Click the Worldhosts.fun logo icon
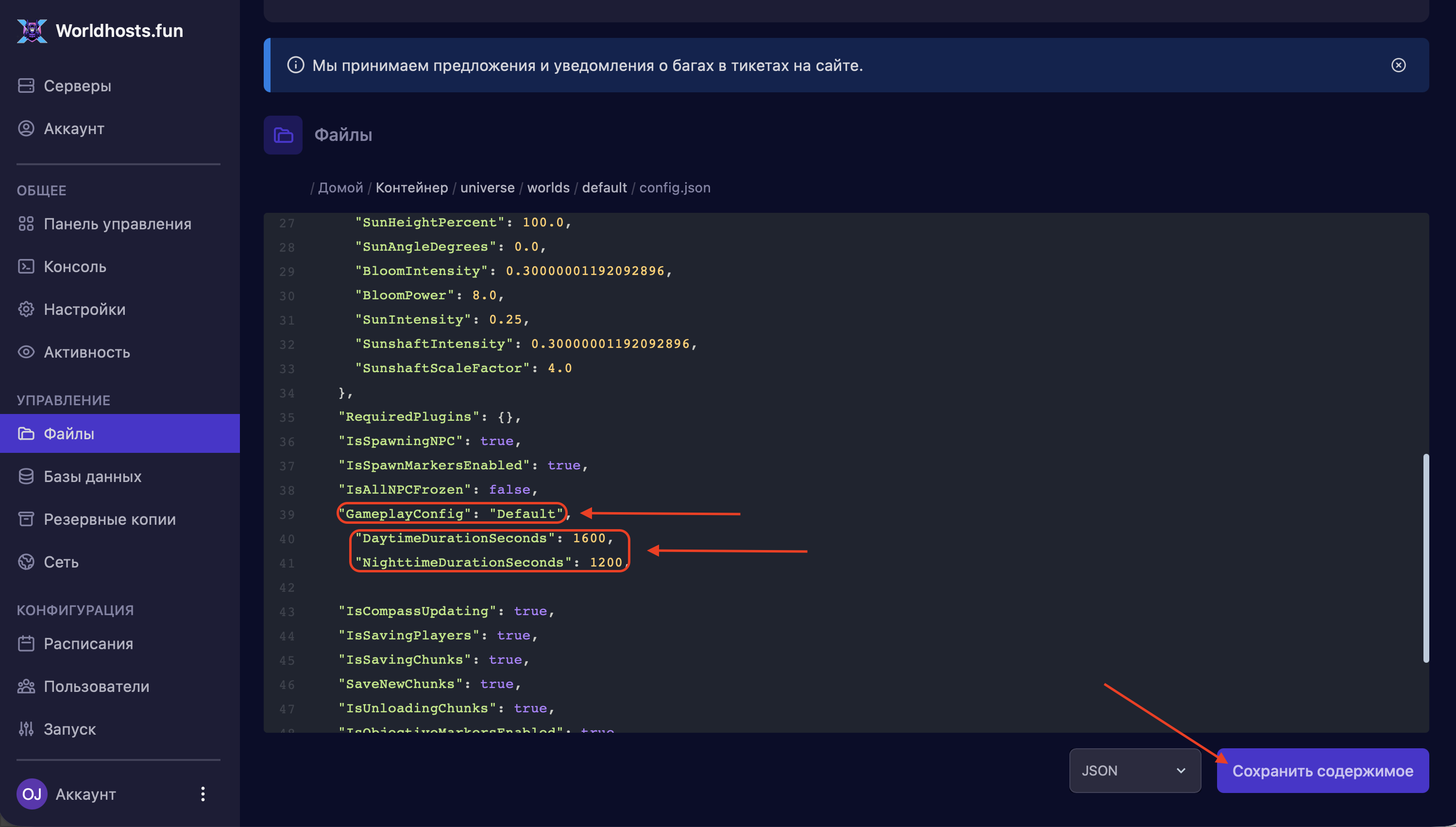 click(x=32, y=31)
